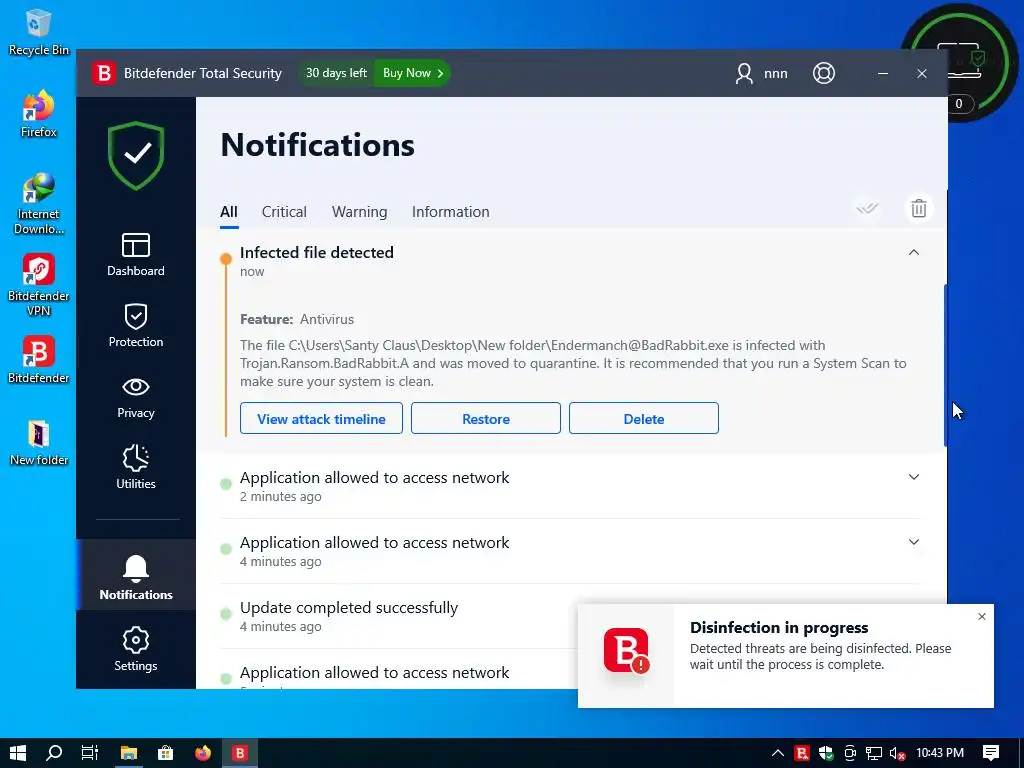Screen dimensions: 1024x768
Task: Click the Bitdefender tray icon
Action: click(802, 753)
